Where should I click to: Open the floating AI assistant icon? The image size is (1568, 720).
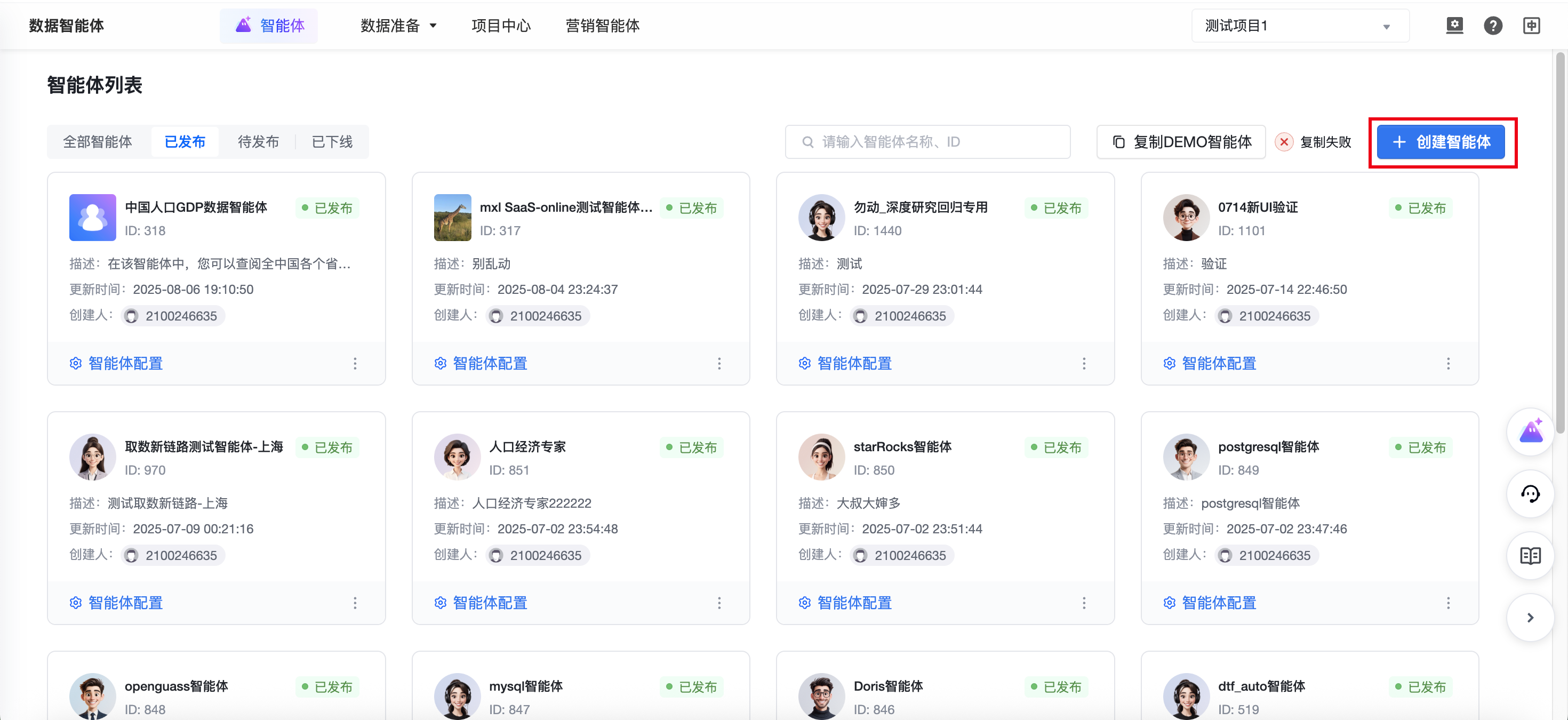coord(1530,431)
